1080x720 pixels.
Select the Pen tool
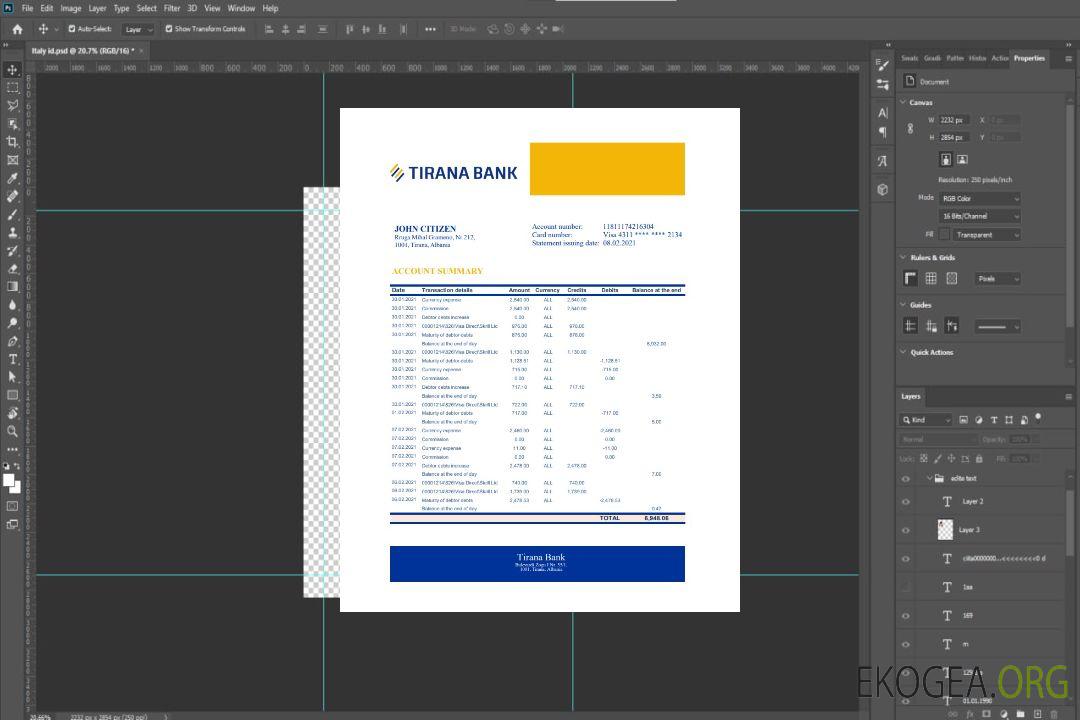(12, 341)
